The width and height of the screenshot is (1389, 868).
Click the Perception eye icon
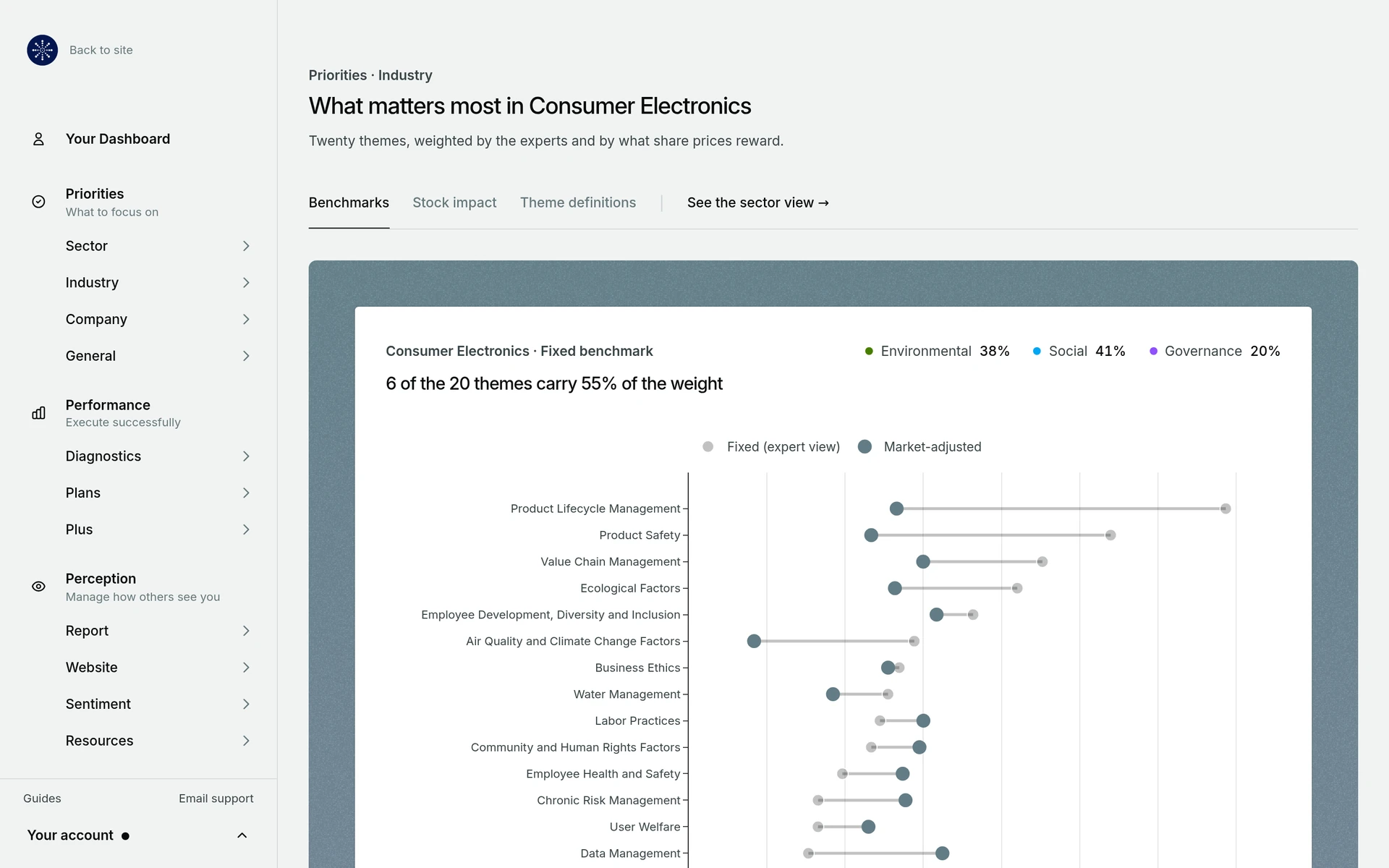click(x=38, y=587)
